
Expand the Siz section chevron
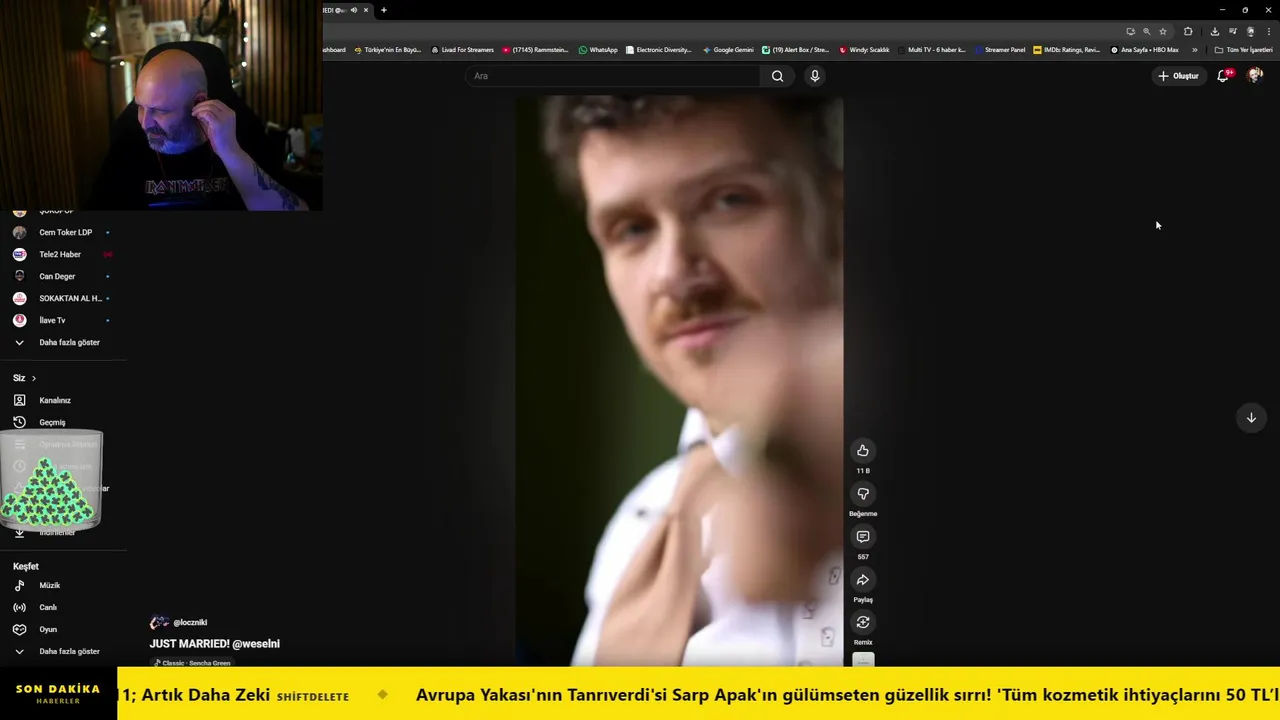[34, 378]
